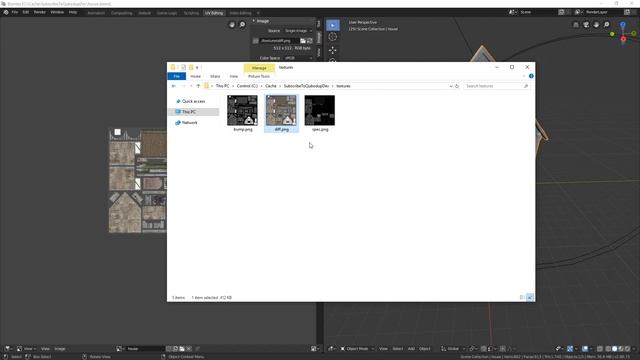Open Blender Render menu
The image size is (640, 360).
[40, 12]
